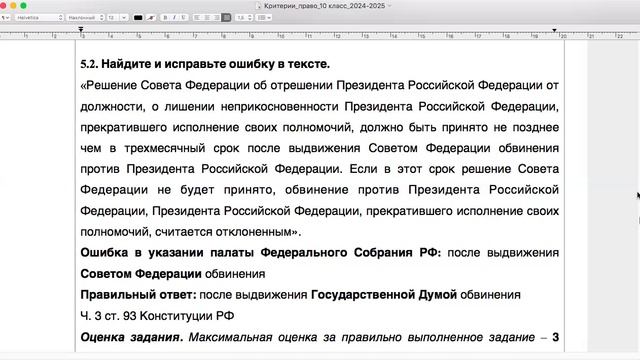Click the line 'Ч. 3 ст. 93 Конституции РФ'

click(x=157, y=316)
